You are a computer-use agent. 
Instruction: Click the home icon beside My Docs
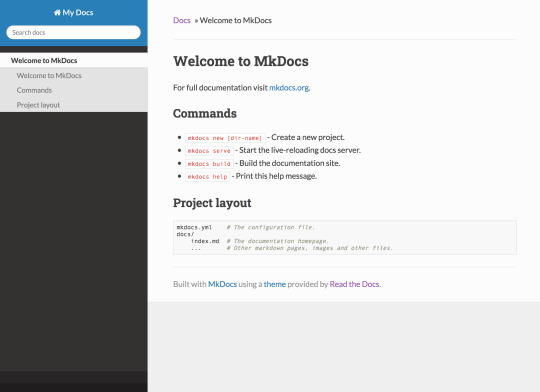click(57, 13)
